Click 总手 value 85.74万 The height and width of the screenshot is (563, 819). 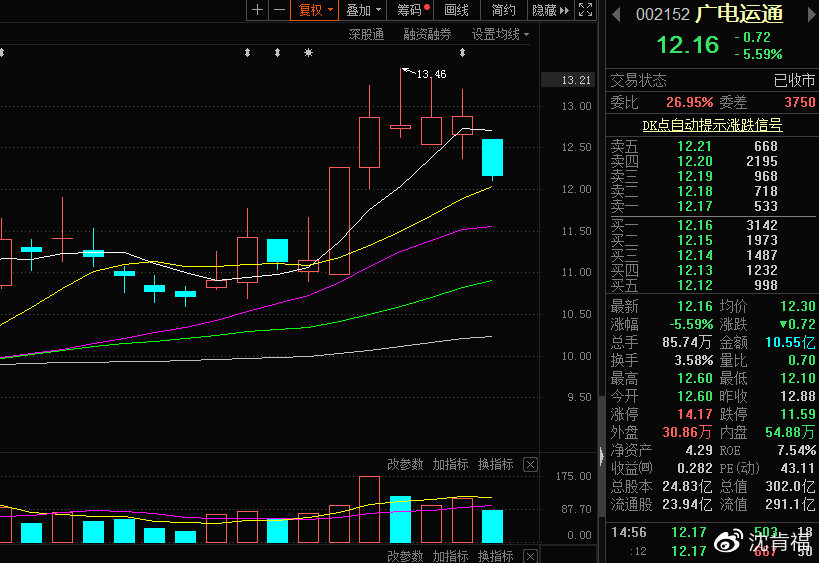tap(686, 343)
